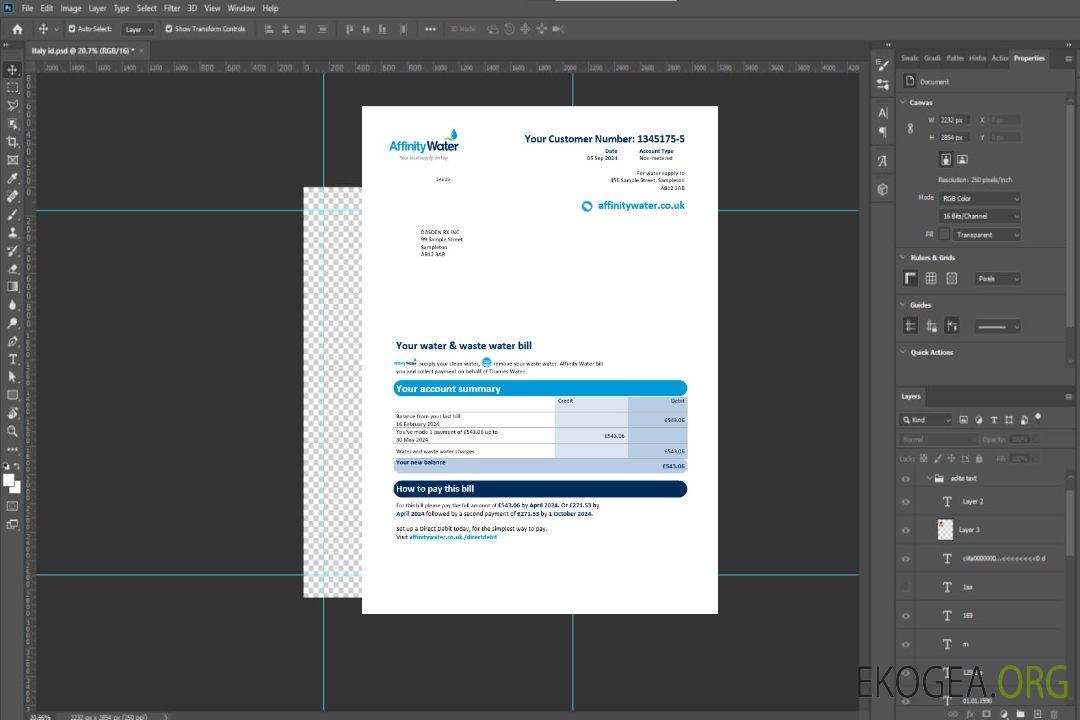The height and width of the screenshot is (720, 1080).
Task: Click the canvas width W field
Action: (955, 120)
